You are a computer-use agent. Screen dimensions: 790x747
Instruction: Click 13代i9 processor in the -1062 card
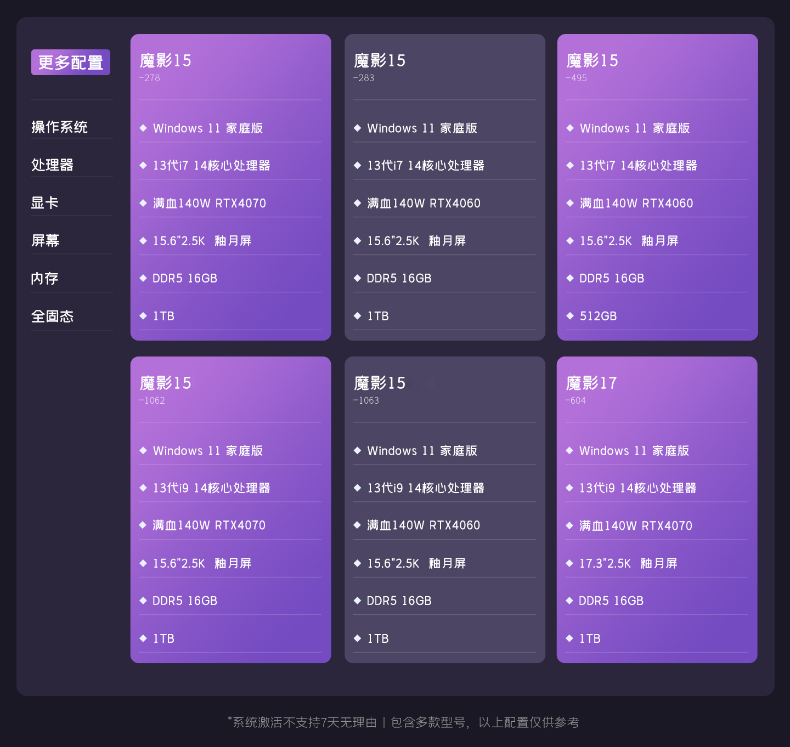212,488
